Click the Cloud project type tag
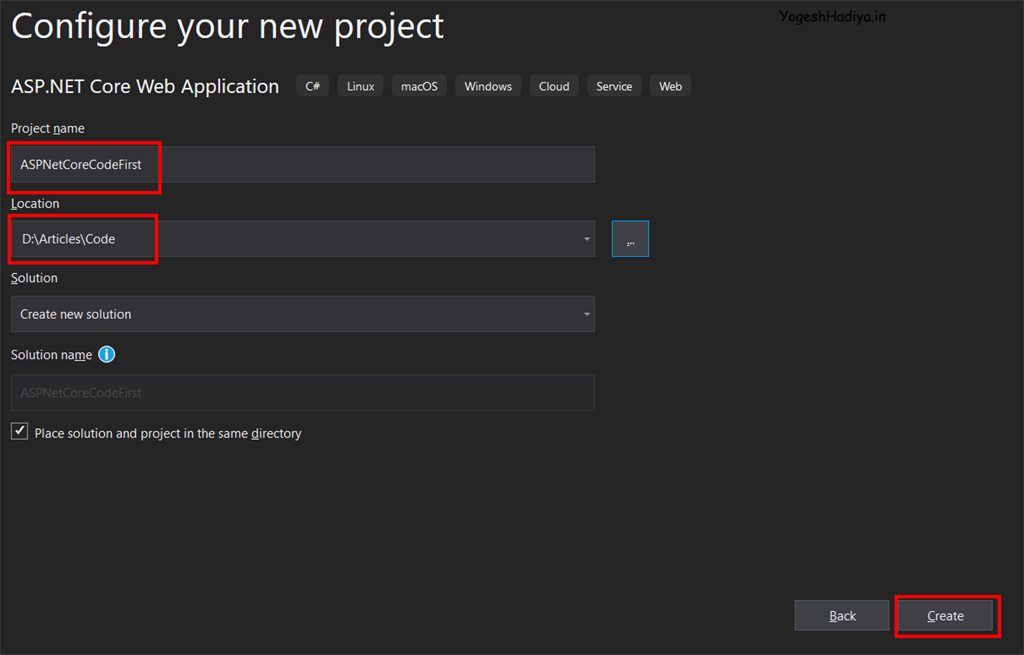Screen dimensions: 1024x655 pos(553,86)
